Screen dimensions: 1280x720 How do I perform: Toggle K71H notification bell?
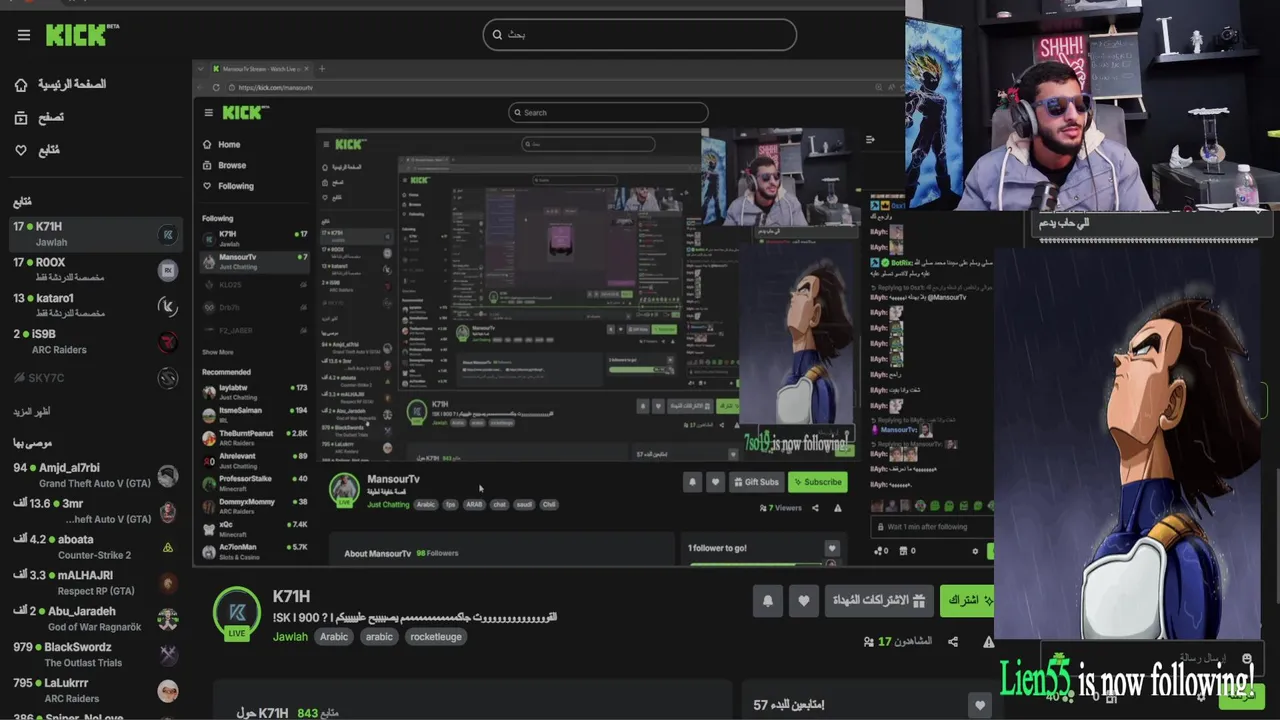(768, 601)
